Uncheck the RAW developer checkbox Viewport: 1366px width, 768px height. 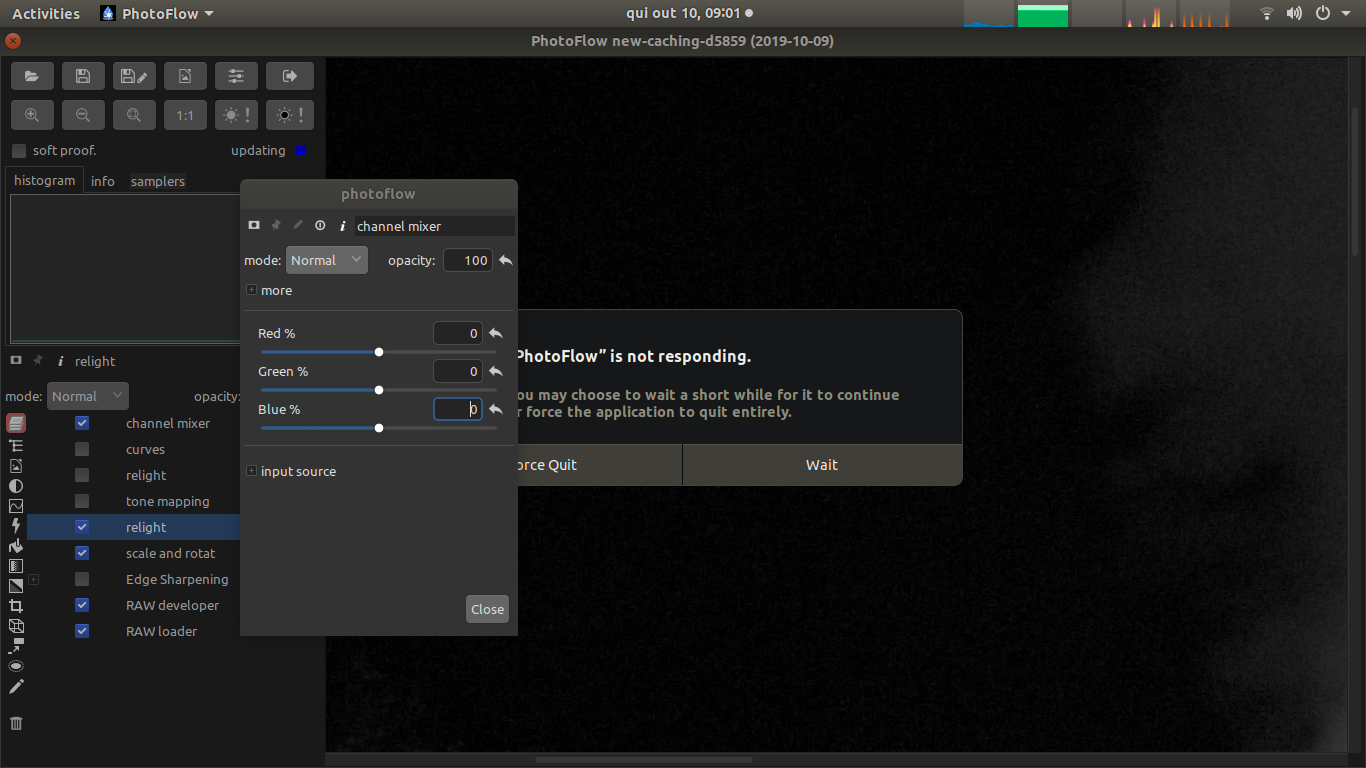click(x=82, y=605)
